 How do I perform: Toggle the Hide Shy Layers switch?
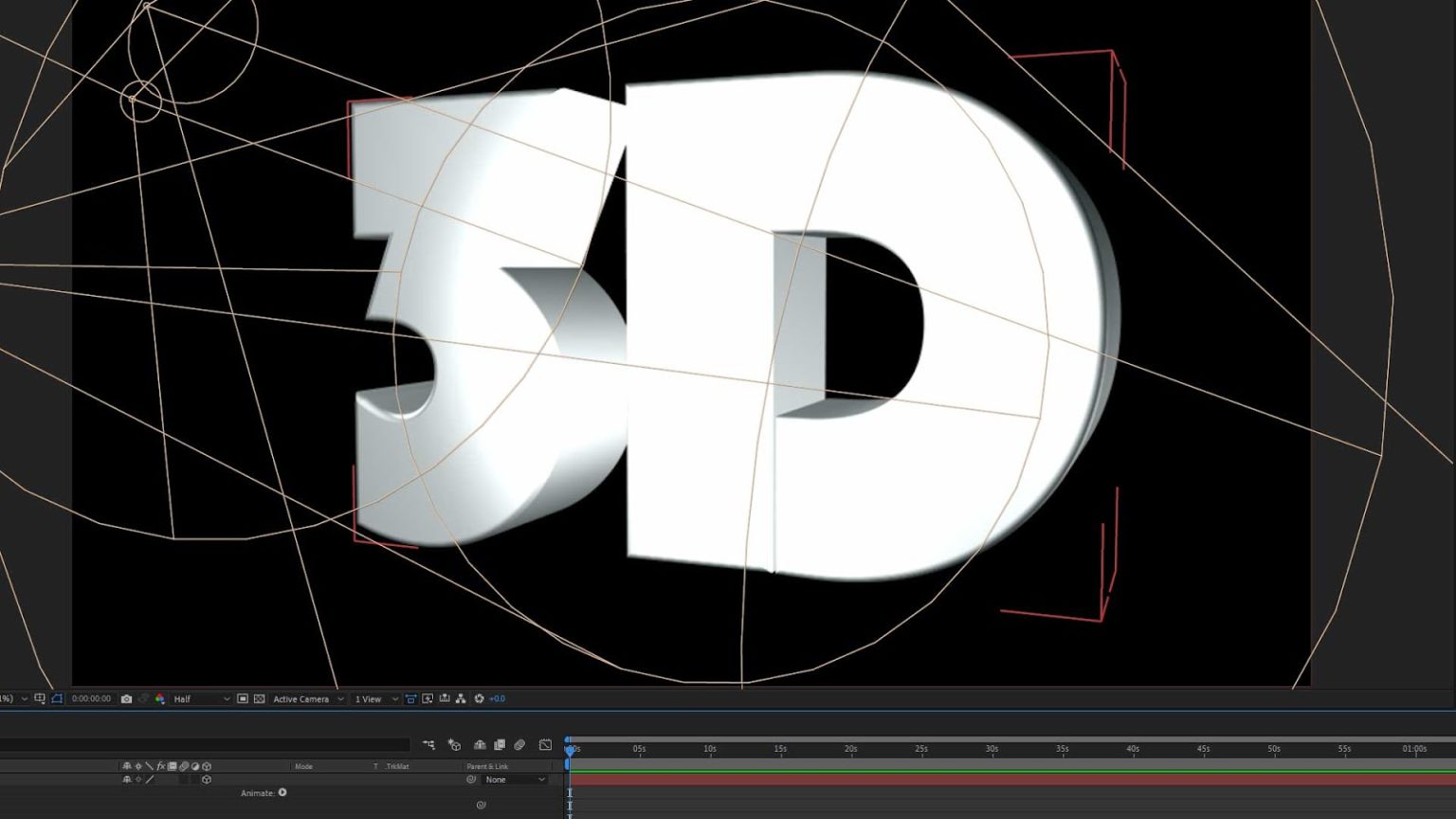pos(479,745)
